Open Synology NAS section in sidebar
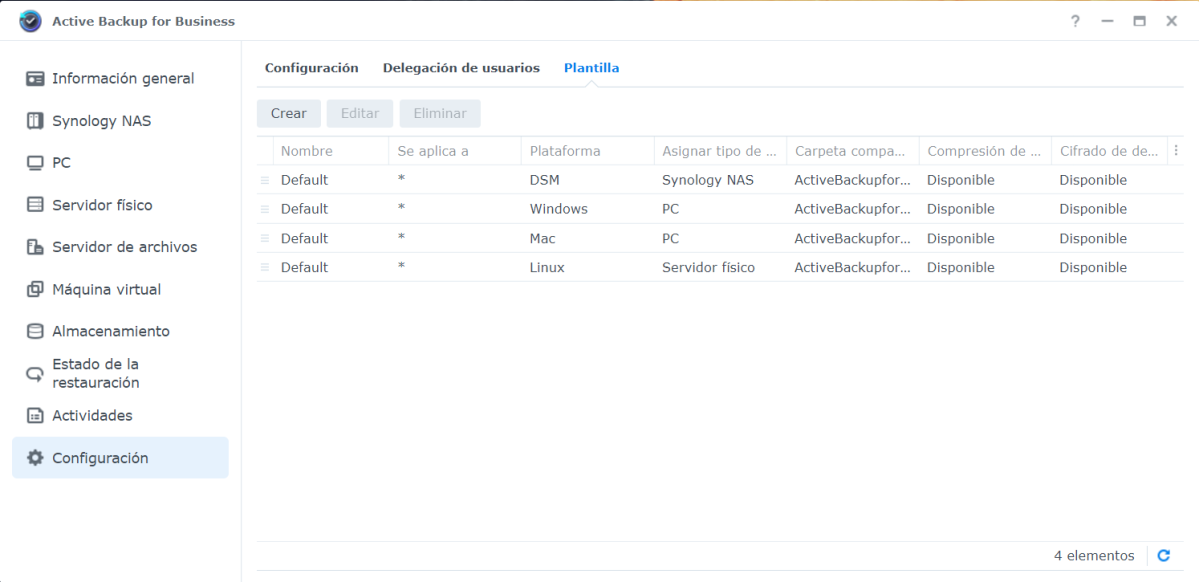The height and width of the screenshot is (582, 1199). [102, 121]
